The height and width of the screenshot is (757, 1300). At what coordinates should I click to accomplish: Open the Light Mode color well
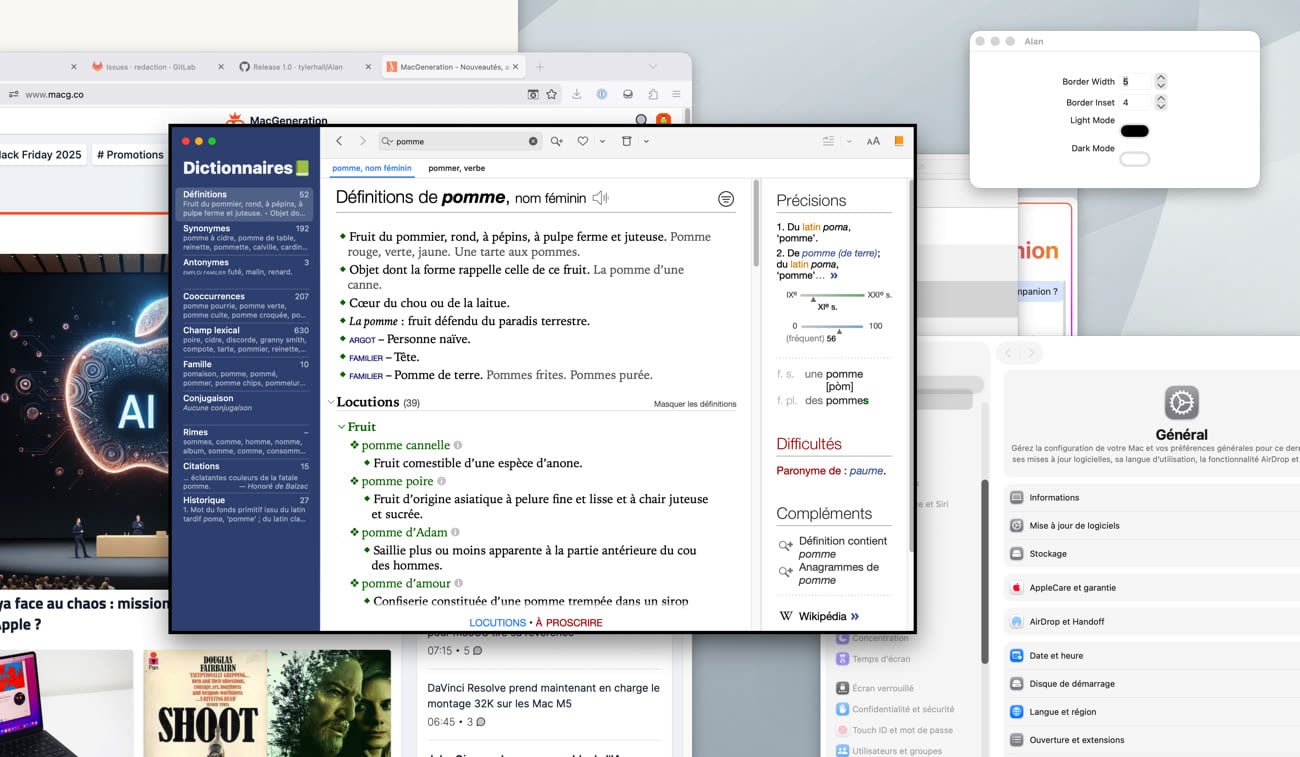[1134, 131]
